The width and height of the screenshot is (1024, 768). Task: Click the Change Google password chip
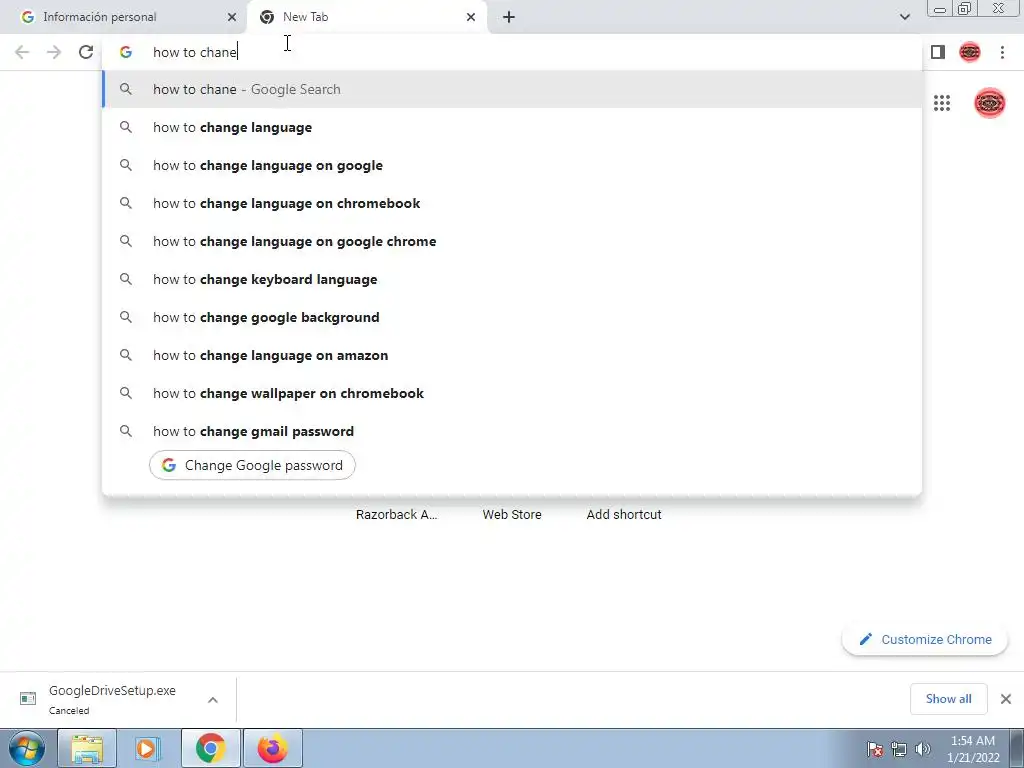[252, 465]
